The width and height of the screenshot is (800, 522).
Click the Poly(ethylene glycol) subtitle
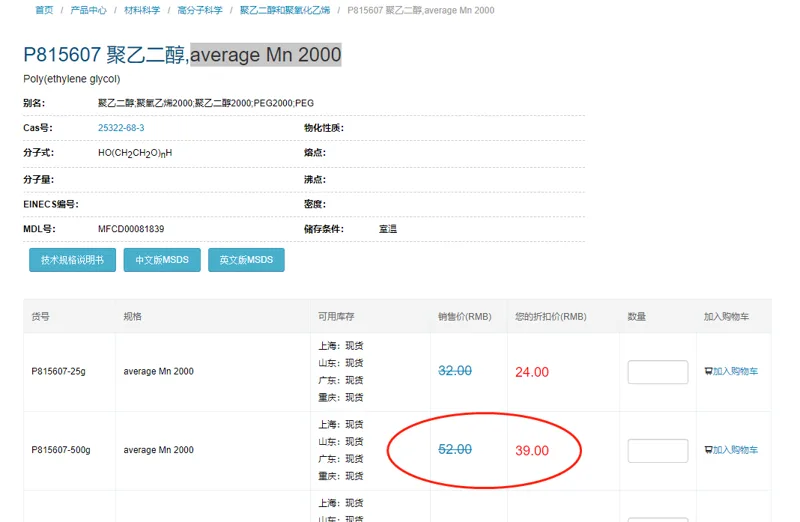pyautogui.click(x=71, y=79)
